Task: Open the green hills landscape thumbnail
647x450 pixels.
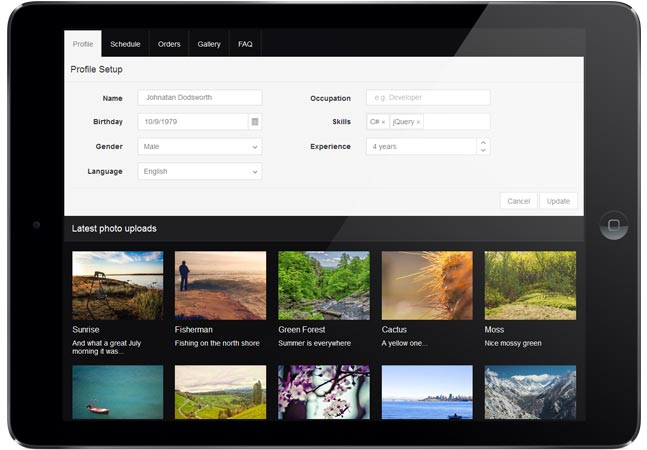Action: 220,392
